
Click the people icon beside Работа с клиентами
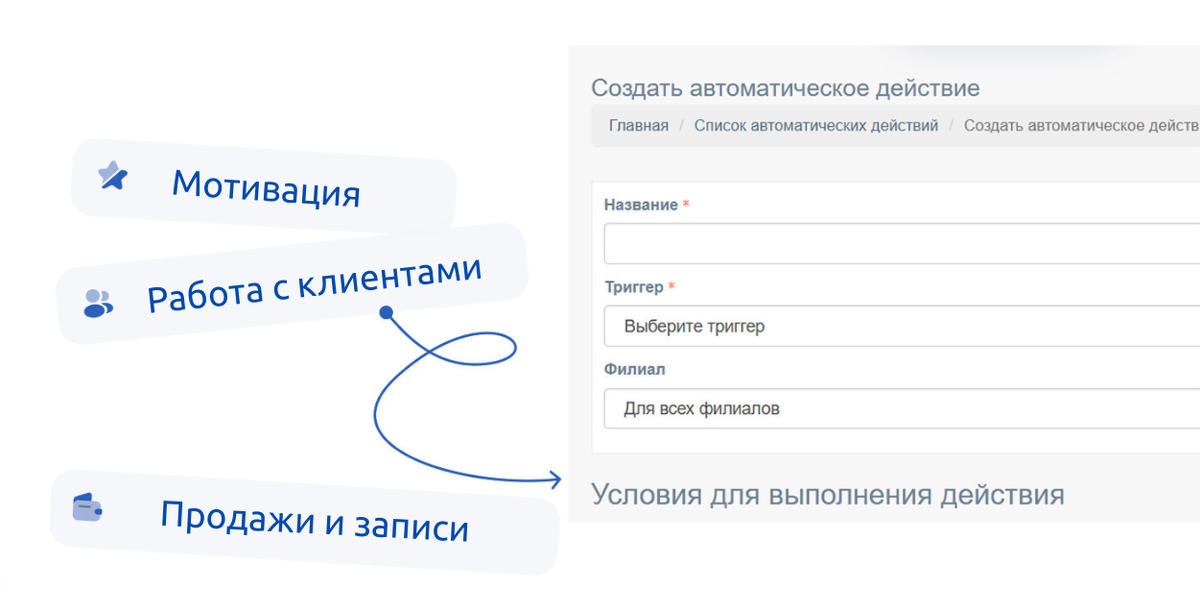click(97, 298)
